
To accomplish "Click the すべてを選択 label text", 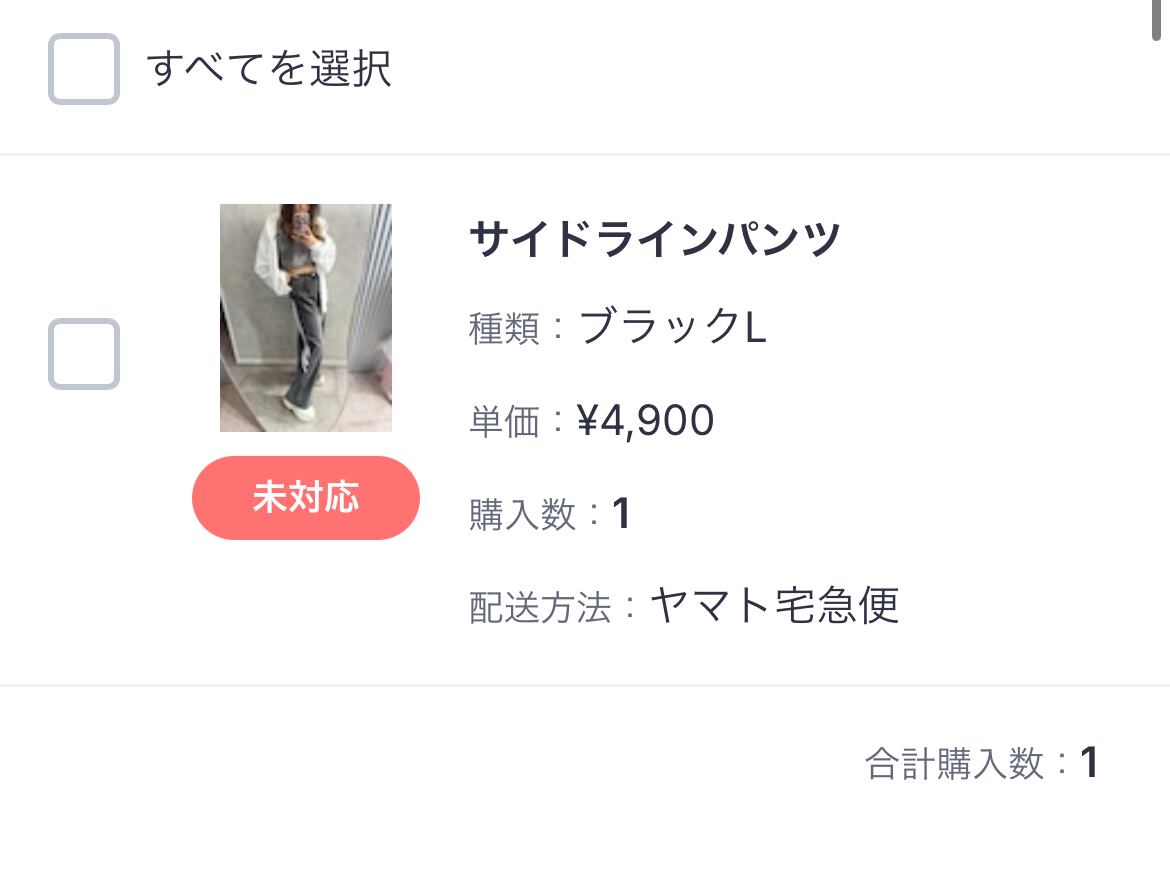I will (269, 69).
